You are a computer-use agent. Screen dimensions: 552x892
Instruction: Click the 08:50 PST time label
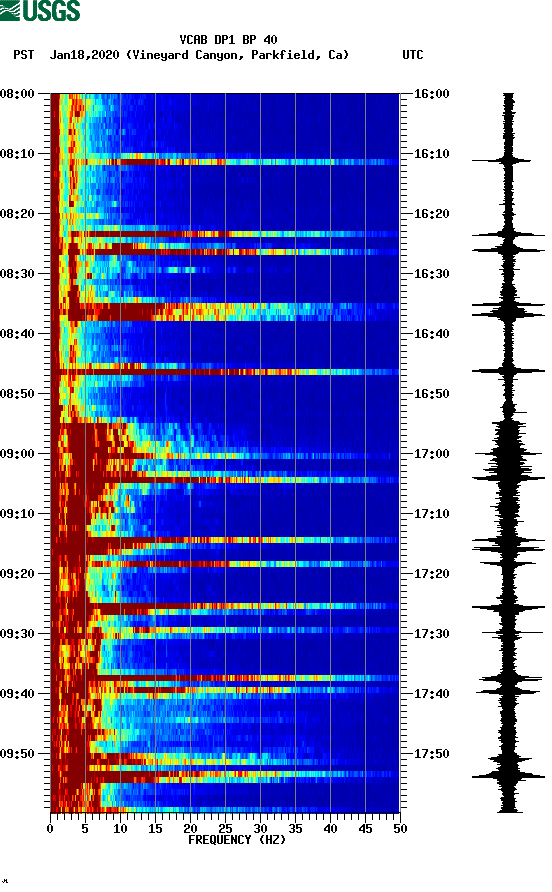[18, 394]
